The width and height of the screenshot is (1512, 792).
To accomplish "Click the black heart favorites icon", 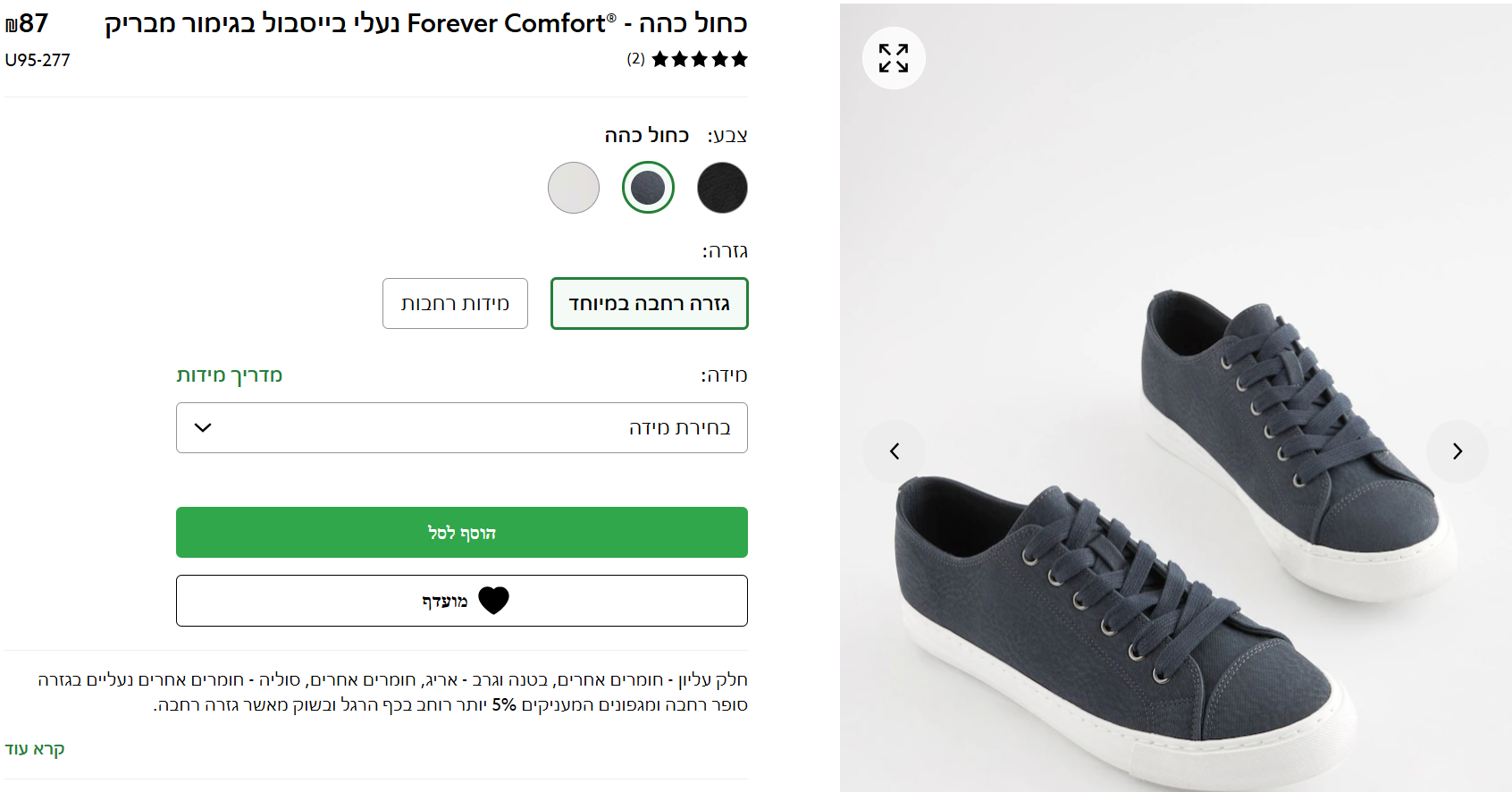I will (493, 601).
